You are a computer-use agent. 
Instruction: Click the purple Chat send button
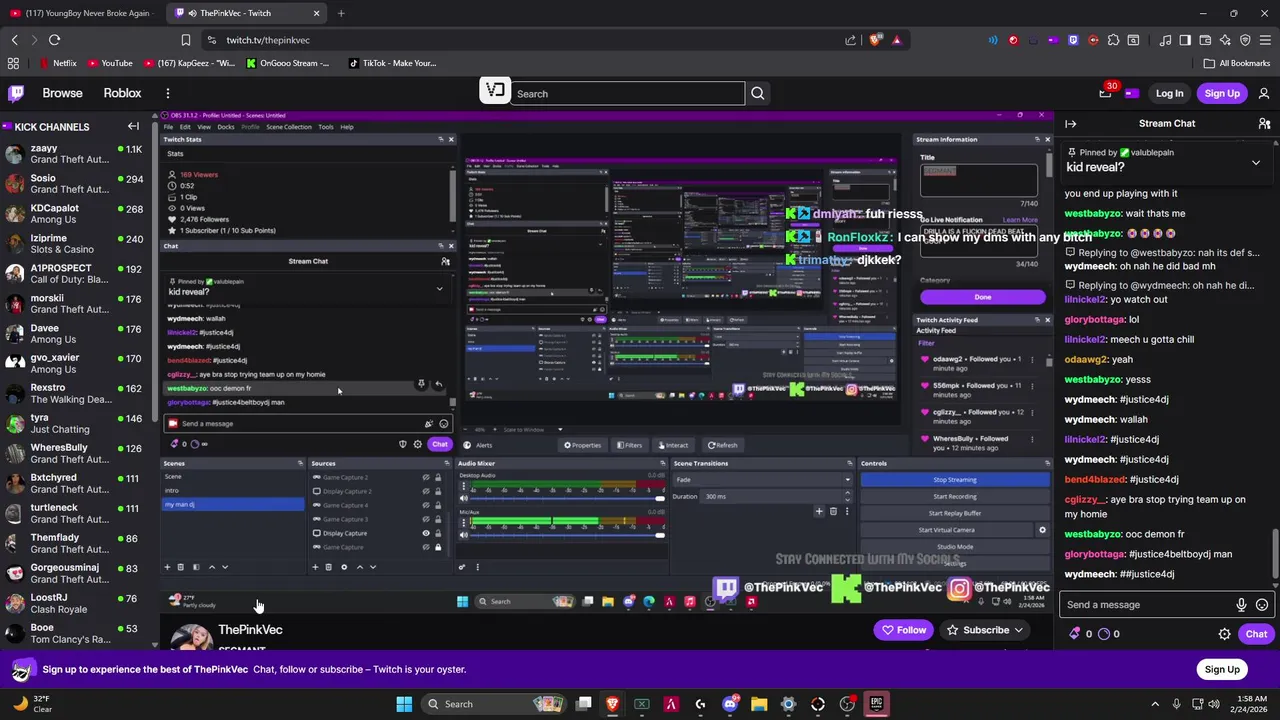(1256, 633)
